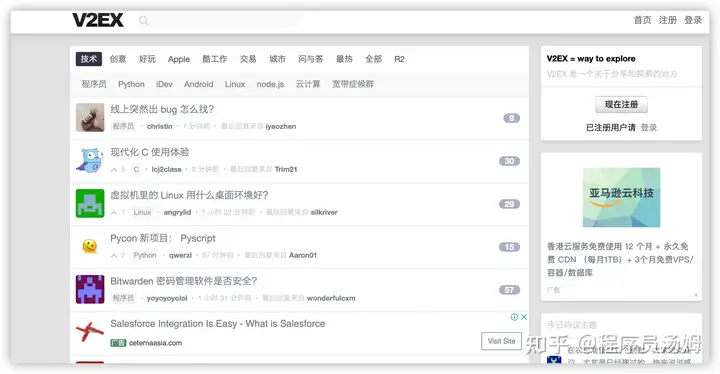Dismiss the 亚马逊云科技 sidebar ad
The width and height of the screenshot is (720, 374).
(x=696, y=295)
